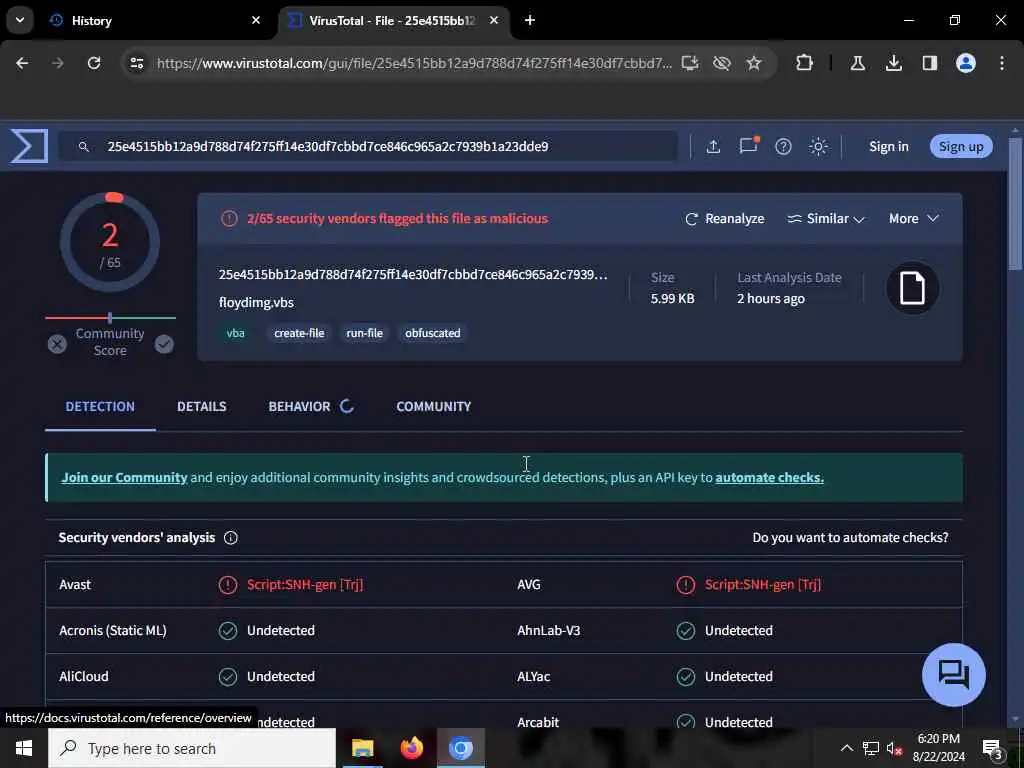
Task: Vote negative with the community X icon
Action: (57, 344)
